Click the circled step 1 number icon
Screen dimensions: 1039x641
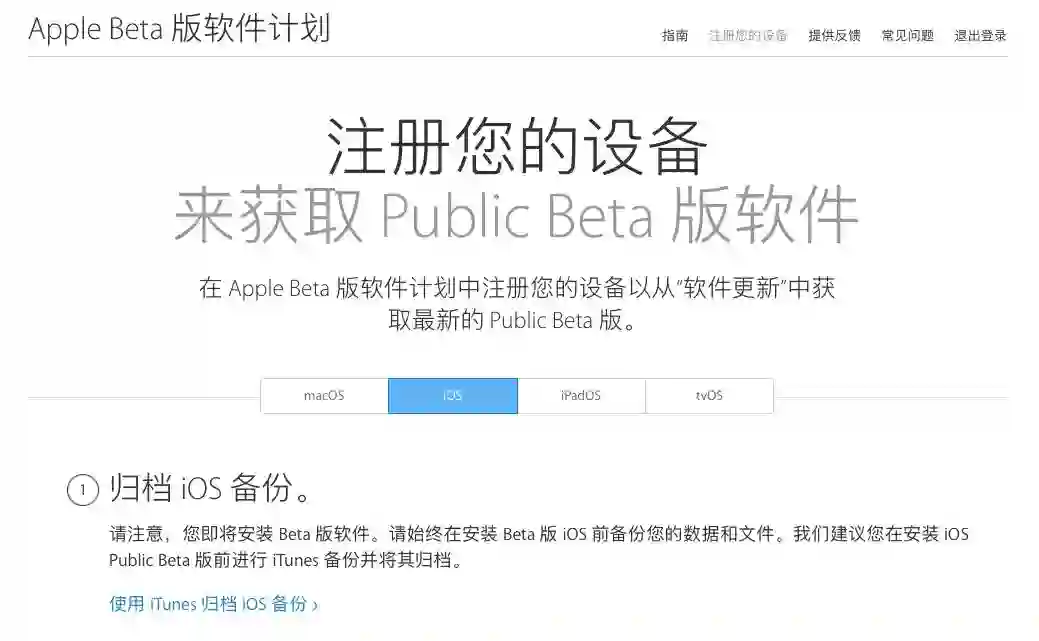pos(83,490)
